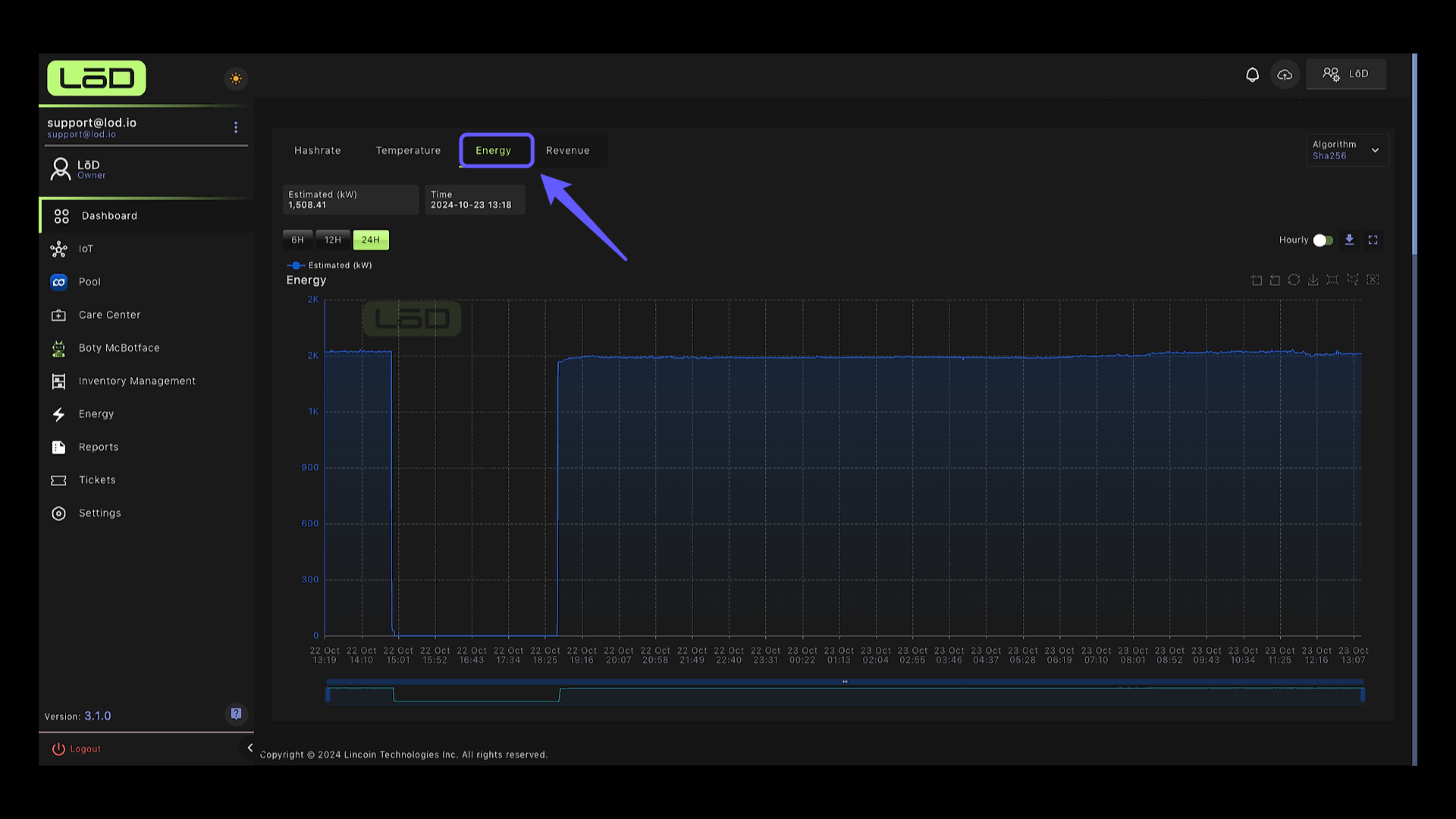This screenshot has width=1456, height=819.
Task: Open the notifications bell
Action: (x=1252, y=74)
